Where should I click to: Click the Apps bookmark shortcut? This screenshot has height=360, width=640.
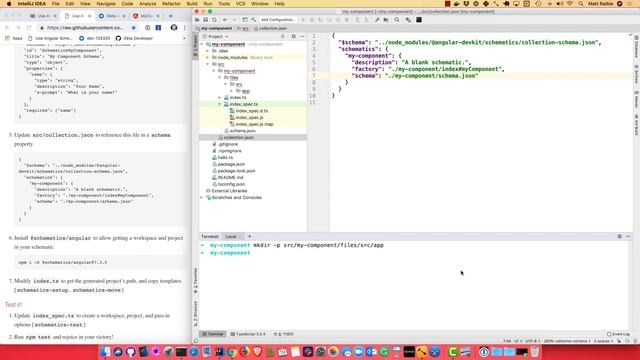(x=13, y=38)
